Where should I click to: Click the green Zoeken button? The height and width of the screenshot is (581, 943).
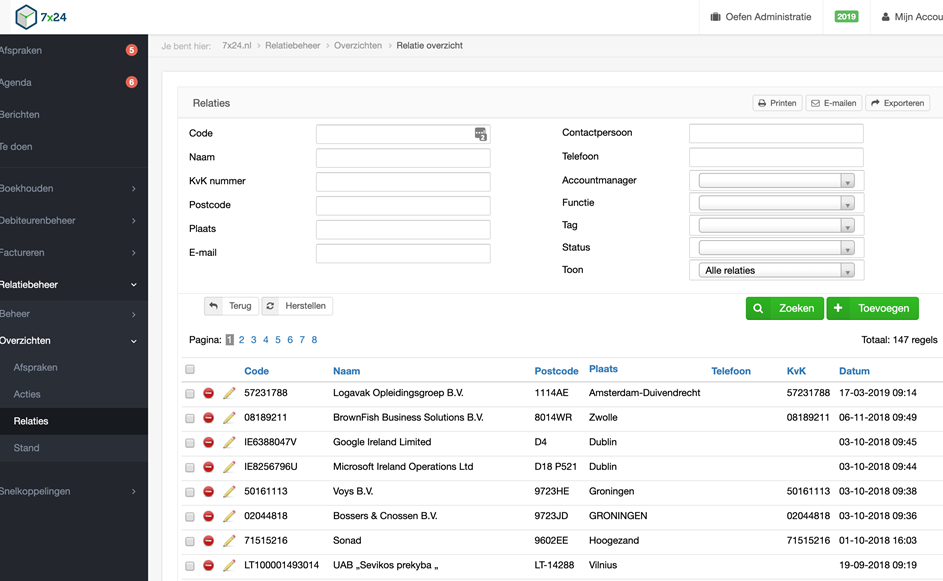(x=785, y=309)
